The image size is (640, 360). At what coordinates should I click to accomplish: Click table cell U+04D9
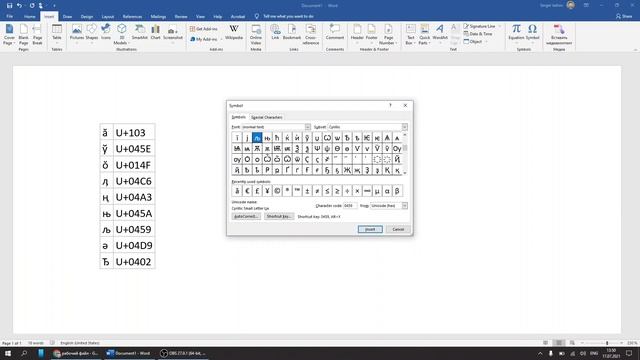[134, 246]
